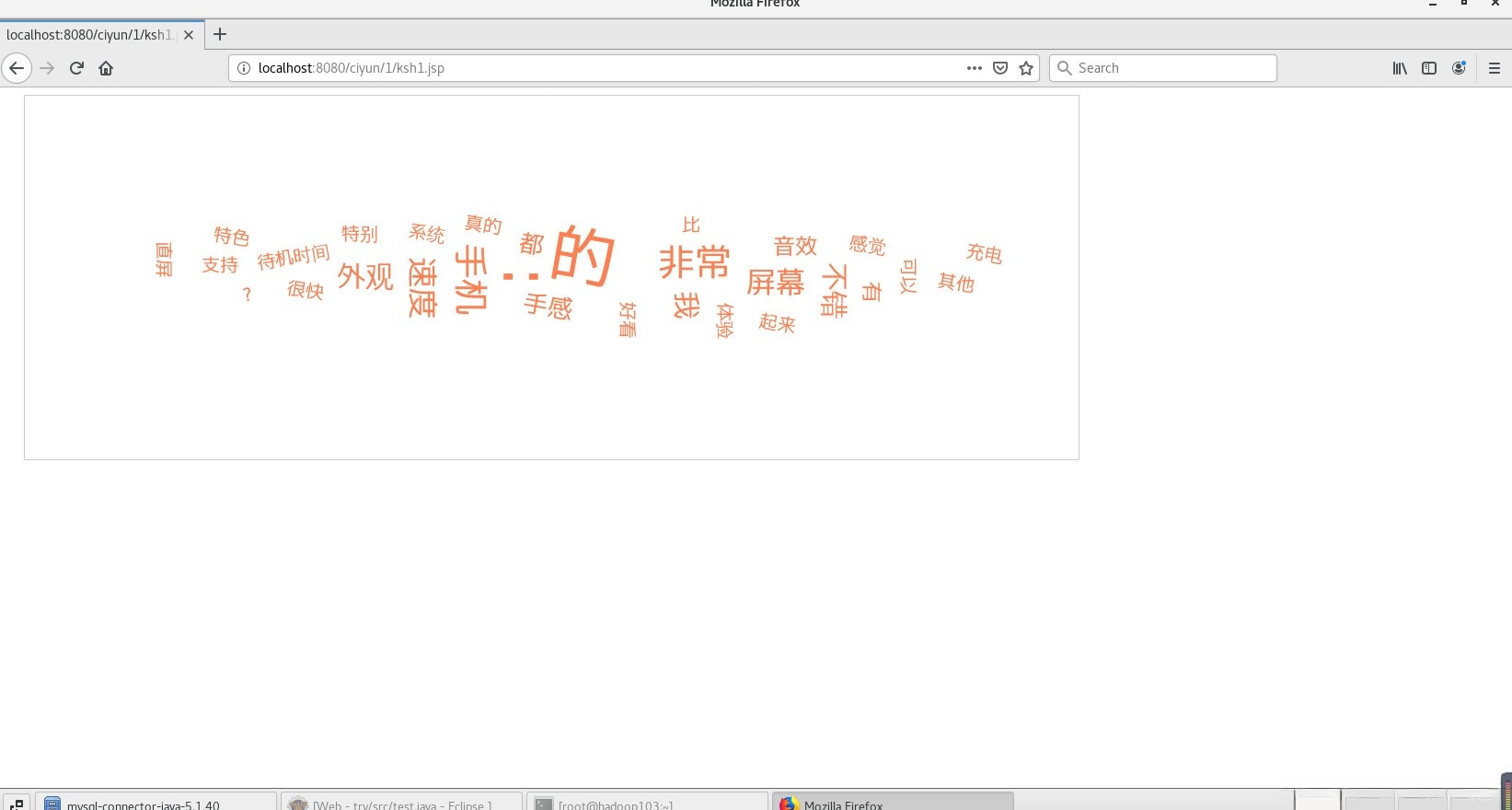Show site information icon in address bar
The image size is (1512, 810).
click(x=244, y=68)
